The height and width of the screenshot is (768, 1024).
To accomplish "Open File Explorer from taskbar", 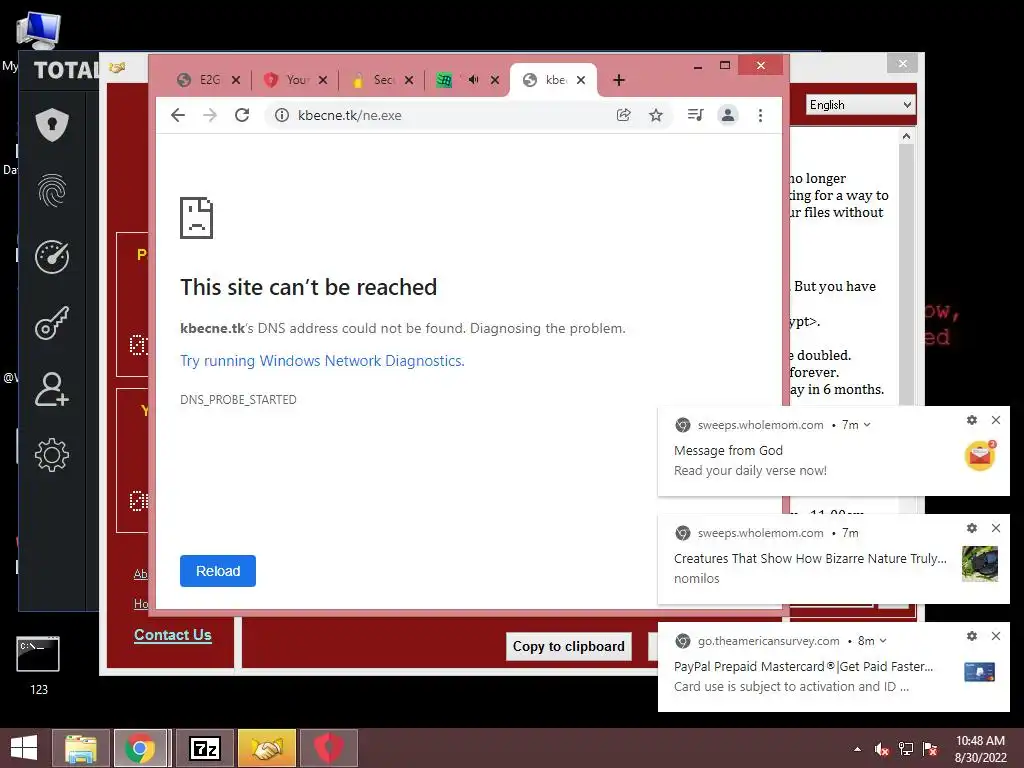I will click(80, 748).
